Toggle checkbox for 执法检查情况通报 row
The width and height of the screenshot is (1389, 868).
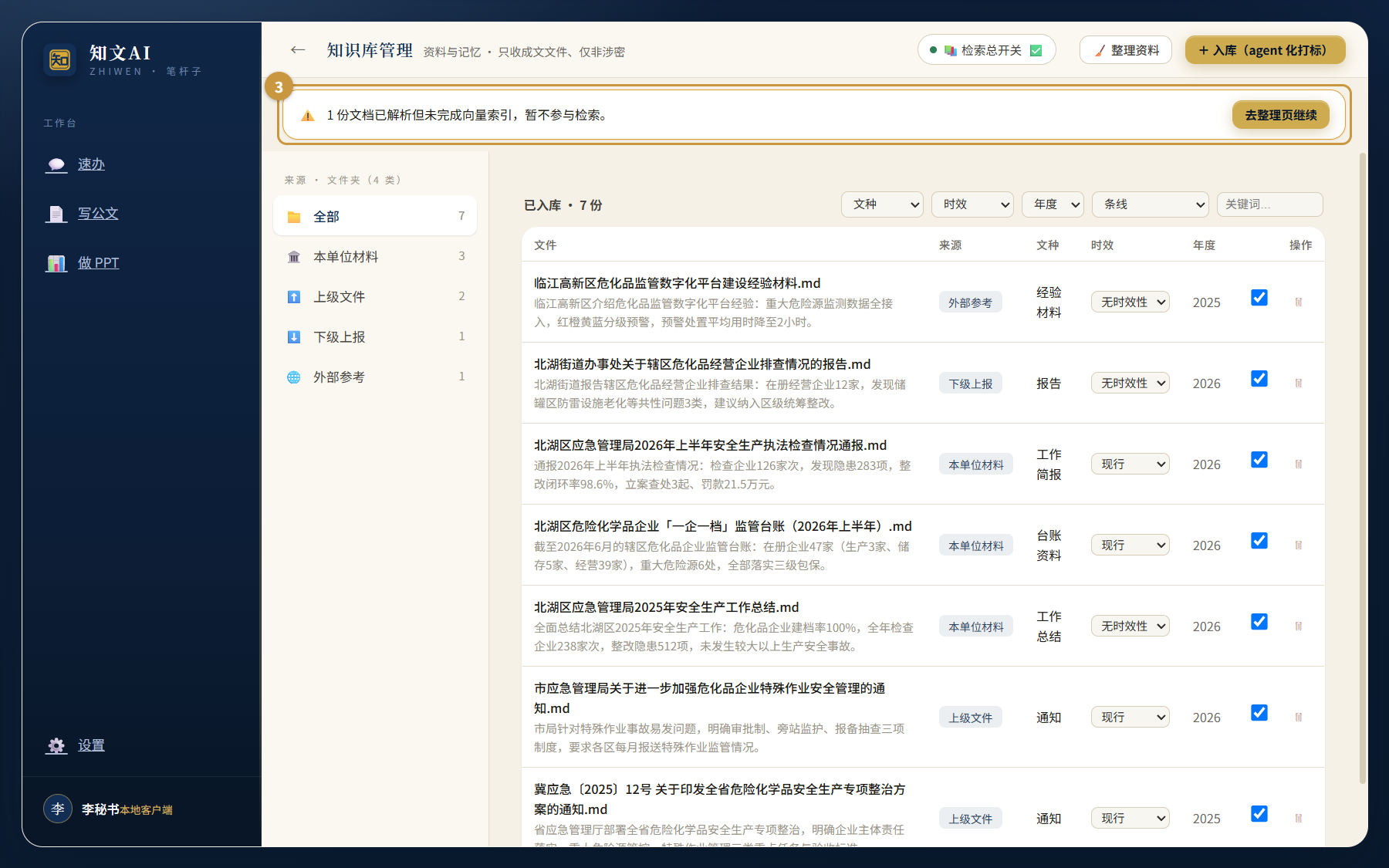point(1259,460)
